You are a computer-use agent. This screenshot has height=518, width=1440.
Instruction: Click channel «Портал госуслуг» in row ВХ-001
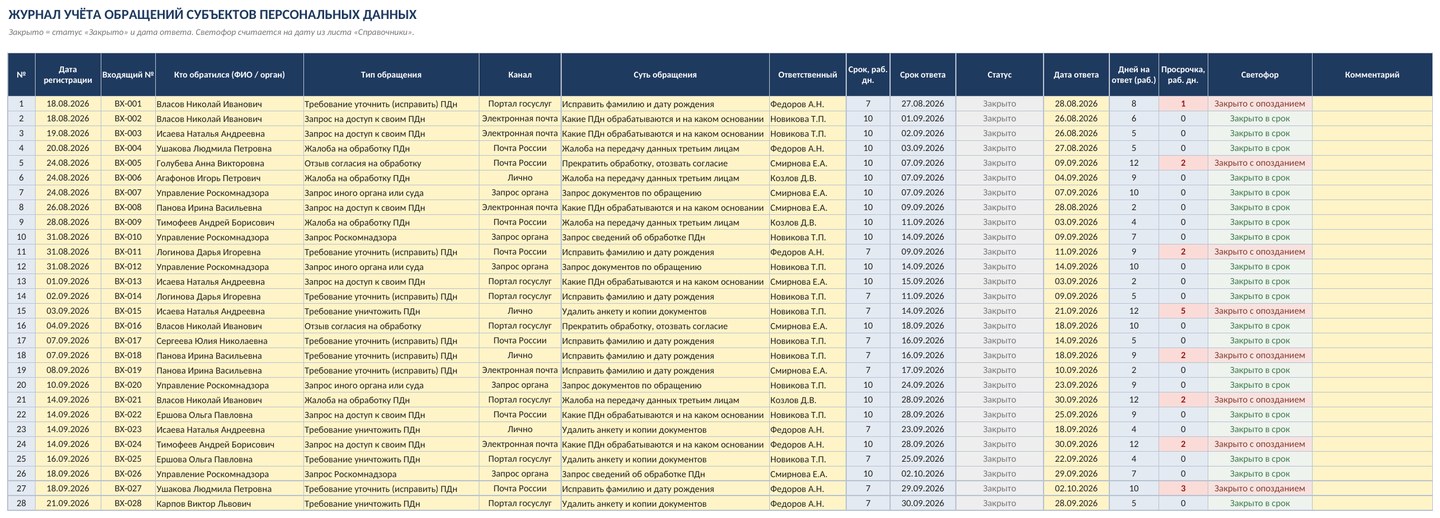tap(520, 104)
